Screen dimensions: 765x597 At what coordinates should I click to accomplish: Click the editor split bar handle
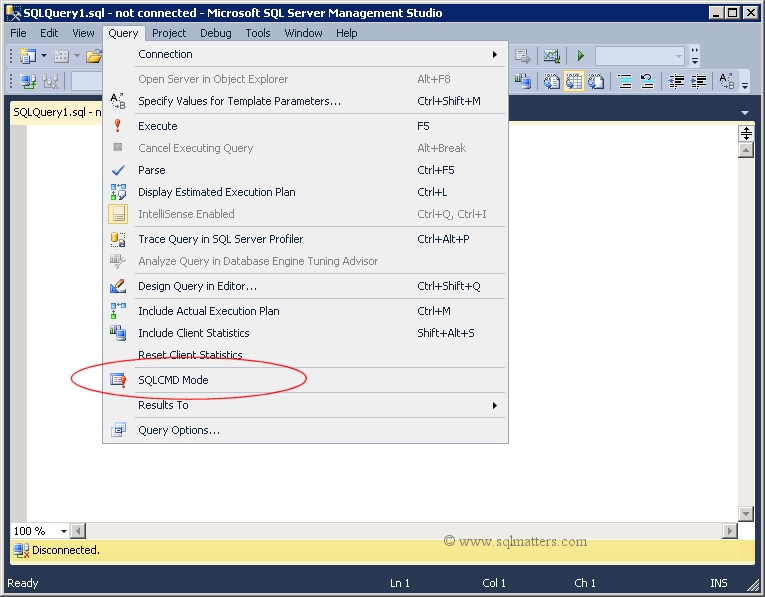(746, 134)
